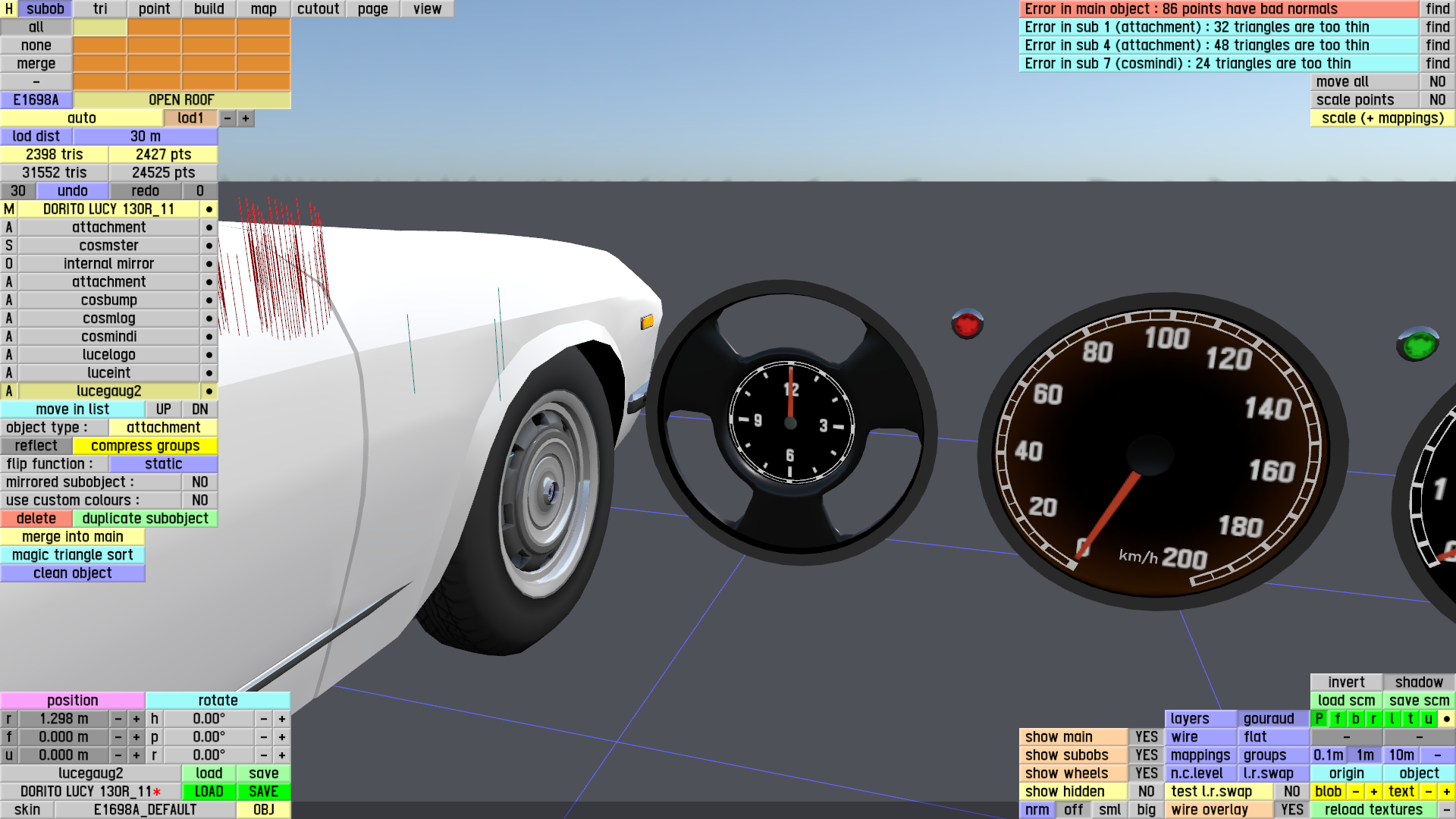The width and height of the screenshot is (1456, 819).
Task: Toggle wire overlay YES value
Action: click(1291, 810)
